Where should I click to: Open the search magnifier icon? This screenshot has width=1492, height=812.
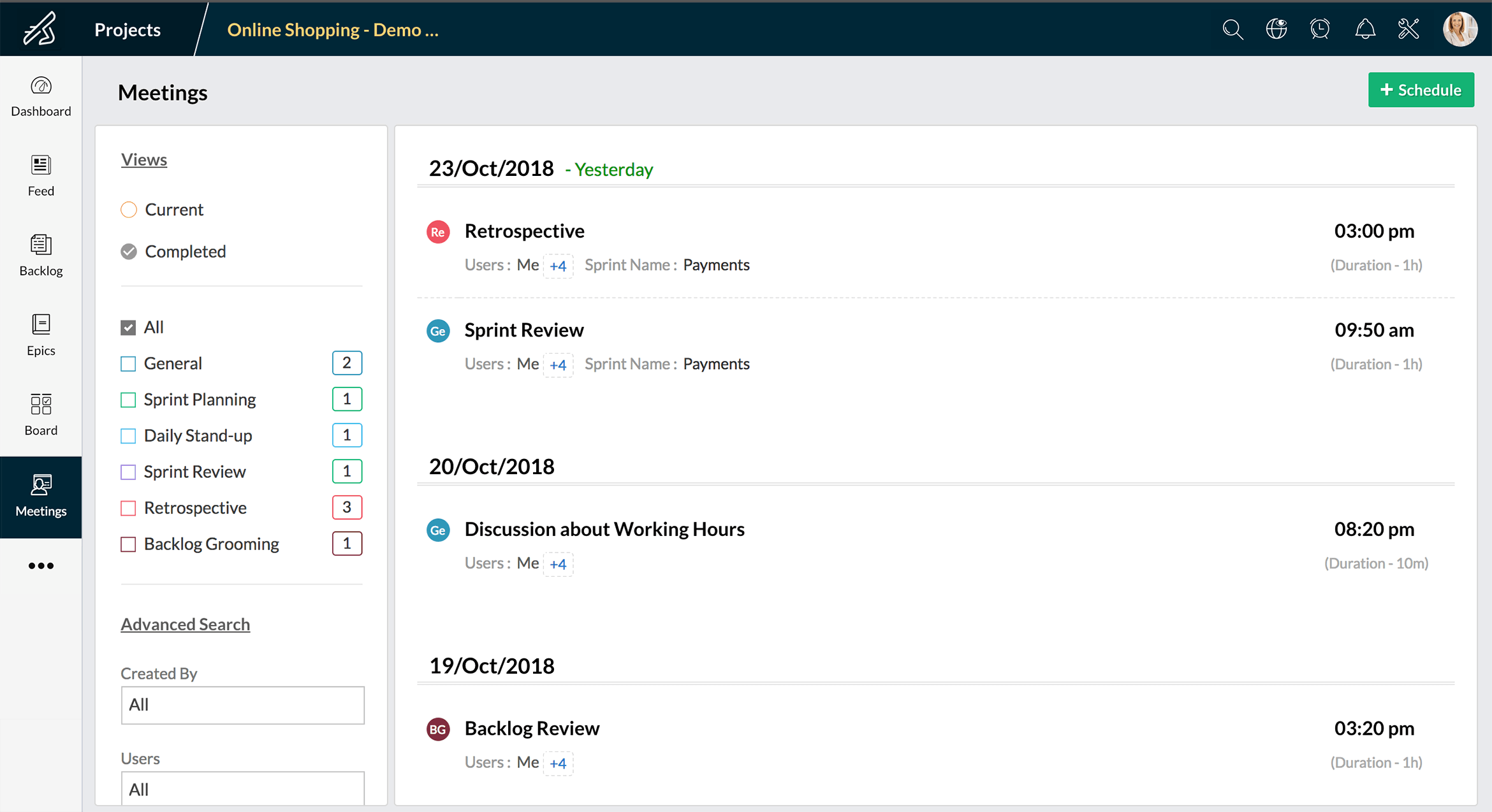coord(1232,29)
